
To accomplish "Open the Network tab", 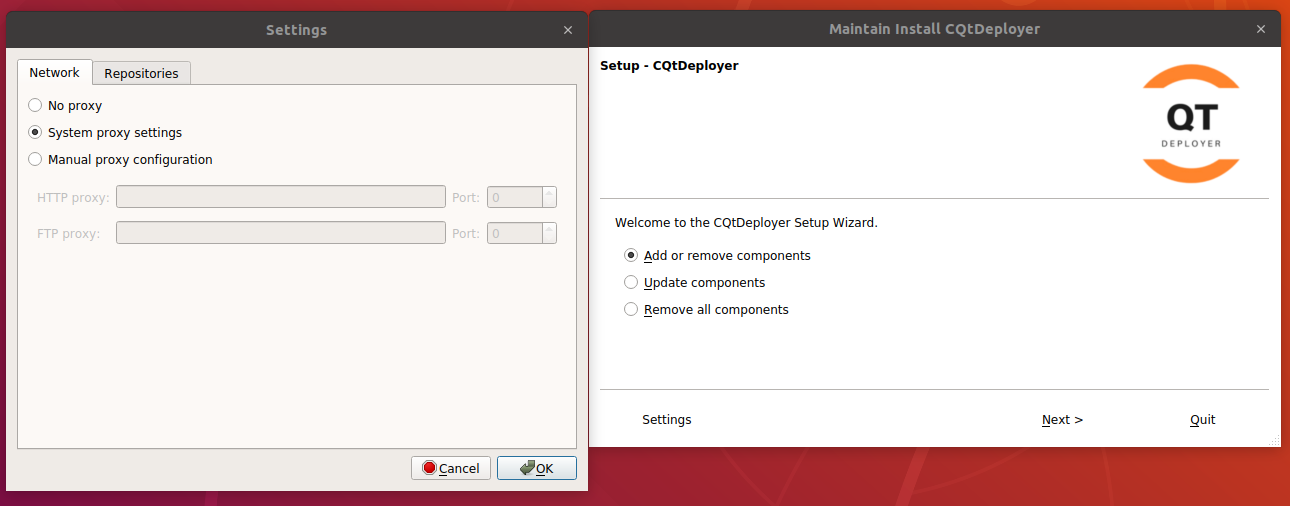I will (x=54, y=72).
